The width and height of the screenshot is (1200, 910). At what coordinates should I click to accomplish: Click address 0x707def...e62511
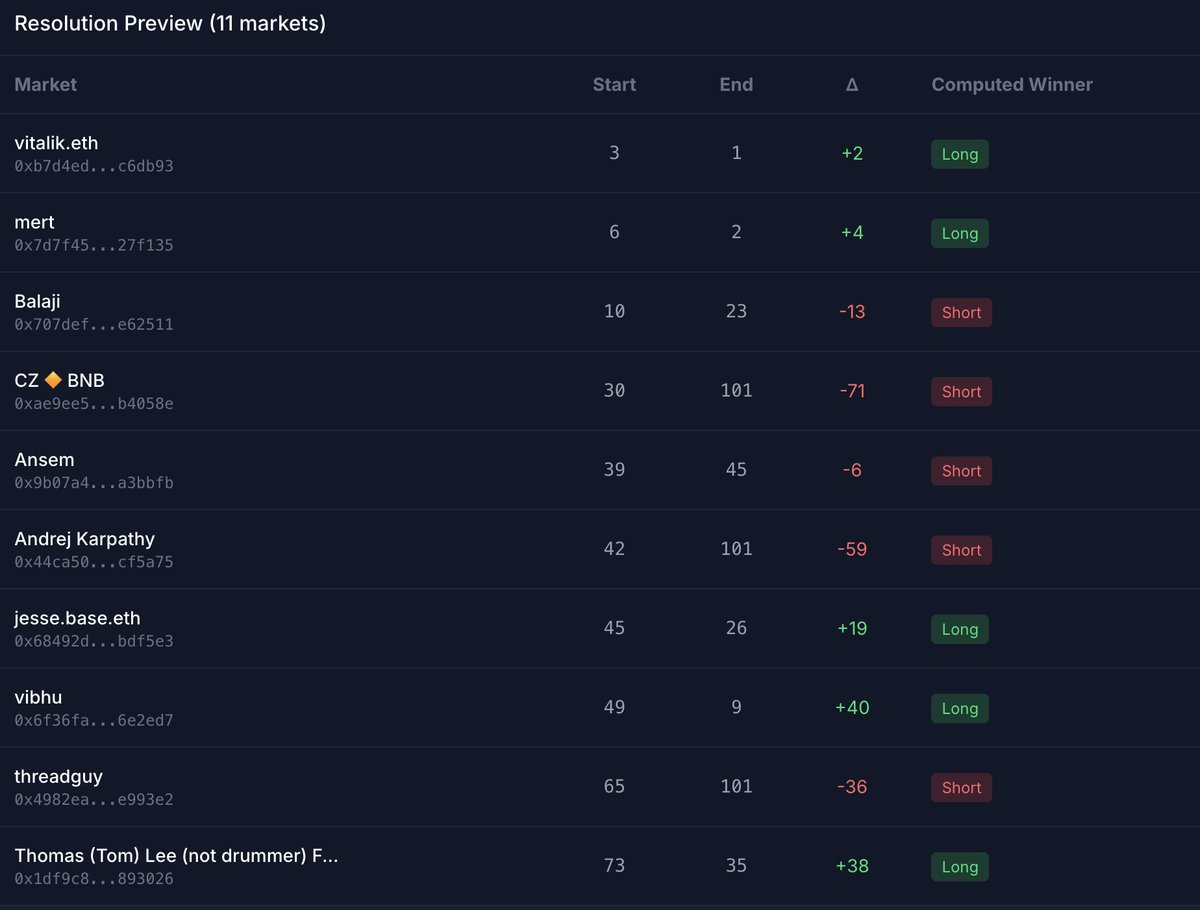tap(94, 324)
